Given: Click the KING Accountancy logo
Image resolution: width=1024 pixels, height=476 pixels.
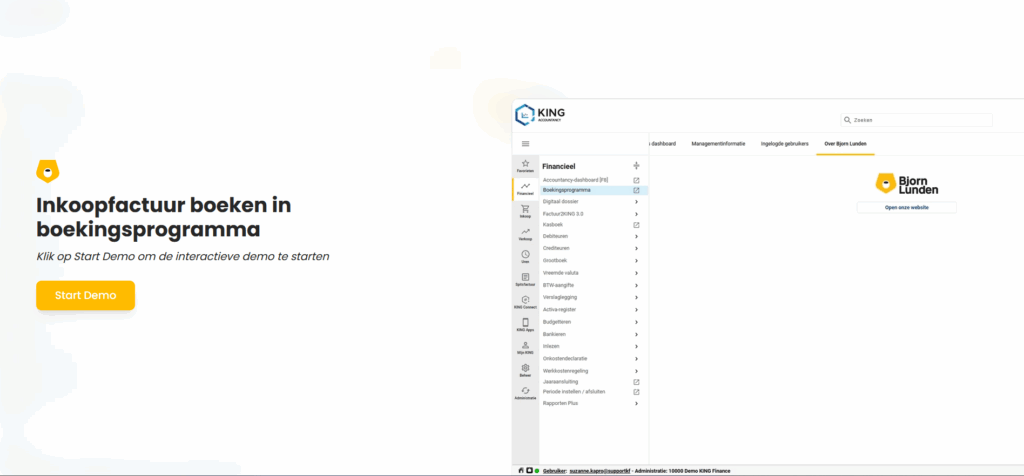Looking at the screenshot, I should coord(540,115).
